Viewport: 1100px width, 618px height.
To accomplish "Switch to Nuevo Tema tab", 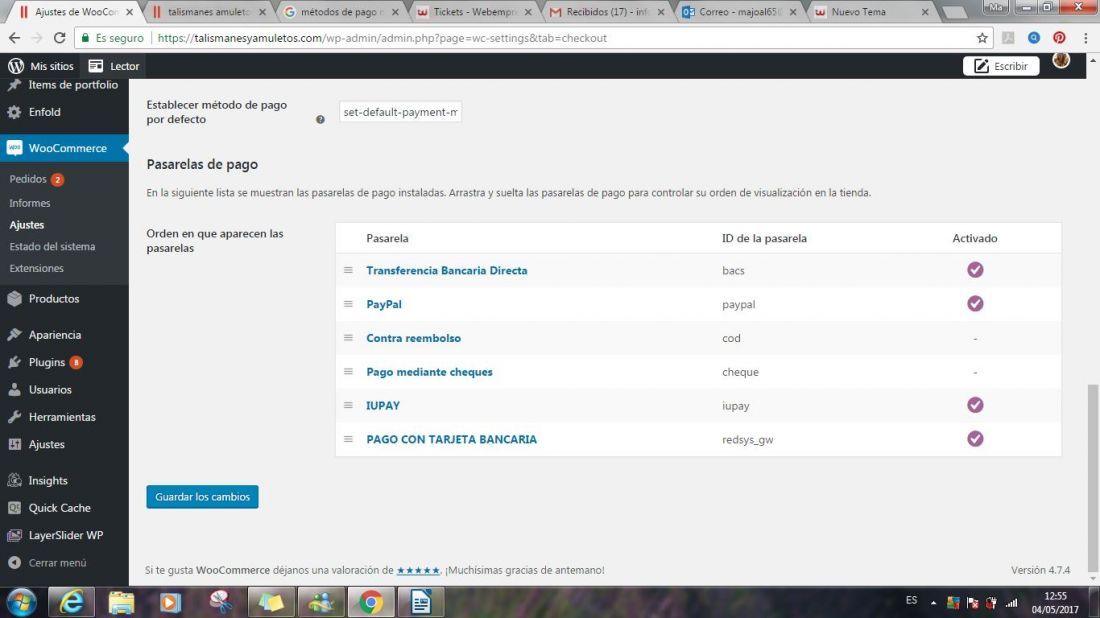I will click(871, 12).
